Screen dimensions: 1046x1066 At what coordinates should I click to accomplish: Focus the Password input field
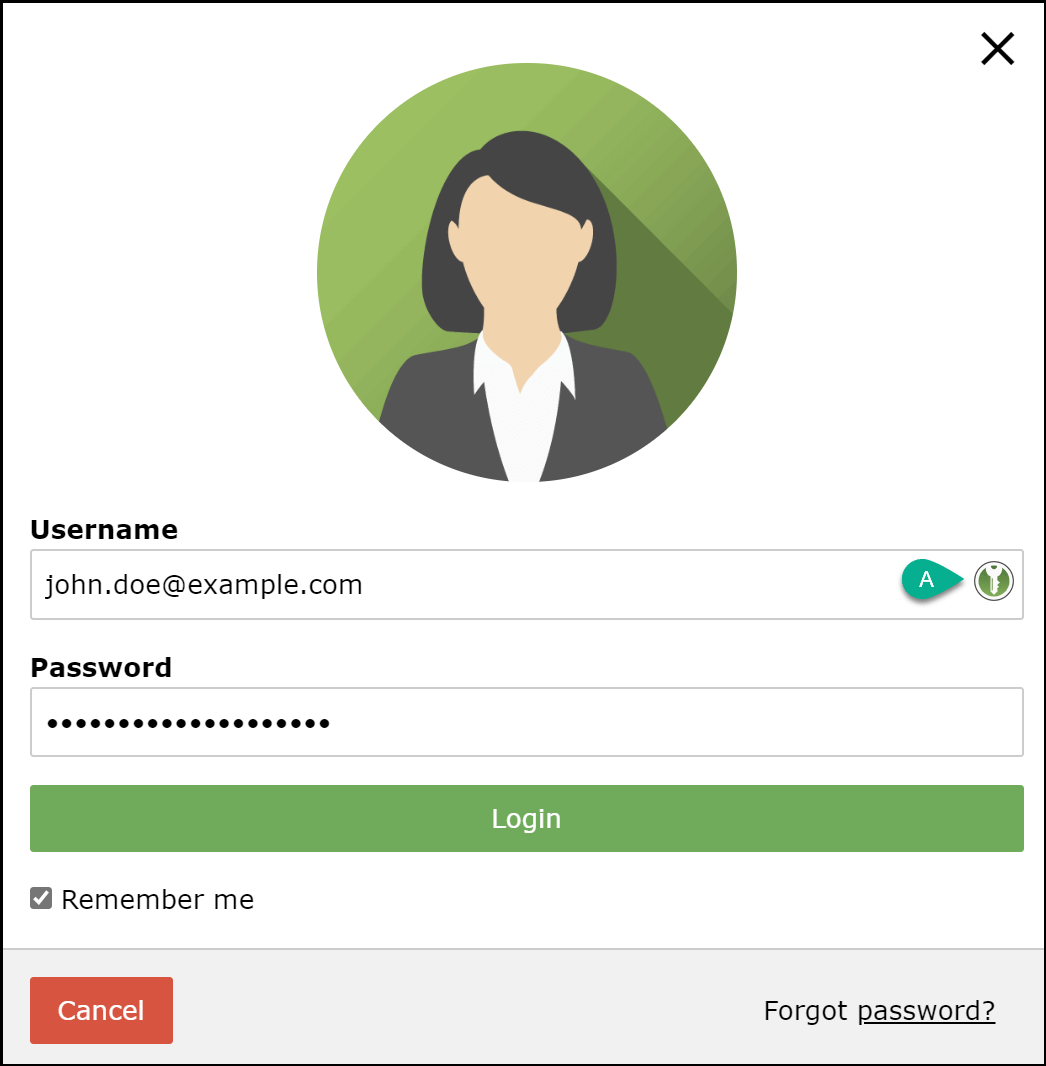click(527, 722)
